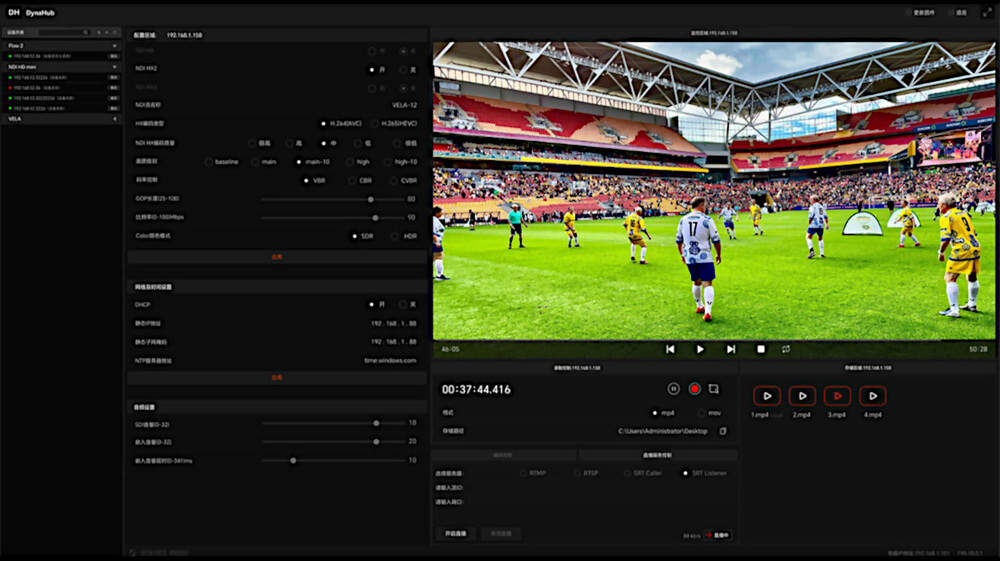Screen dimensions: 1000x561
Task: Turn NDI HX2 on
Action: pos(372,69)
